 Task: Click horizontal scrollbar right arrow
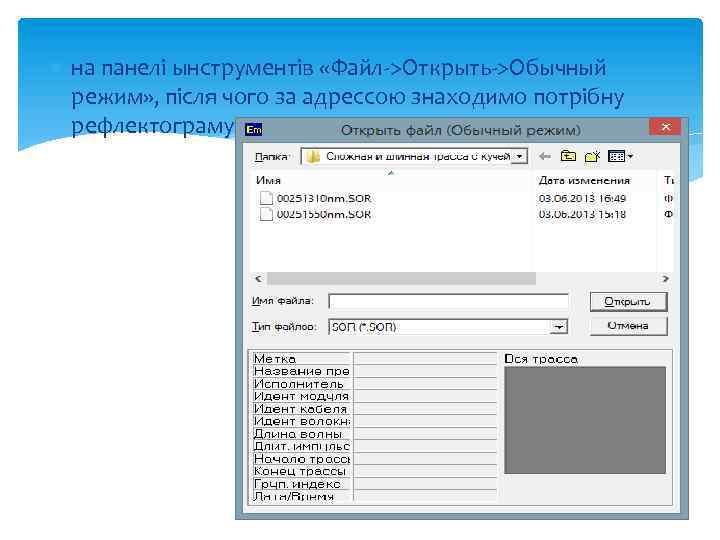point(665,278)
